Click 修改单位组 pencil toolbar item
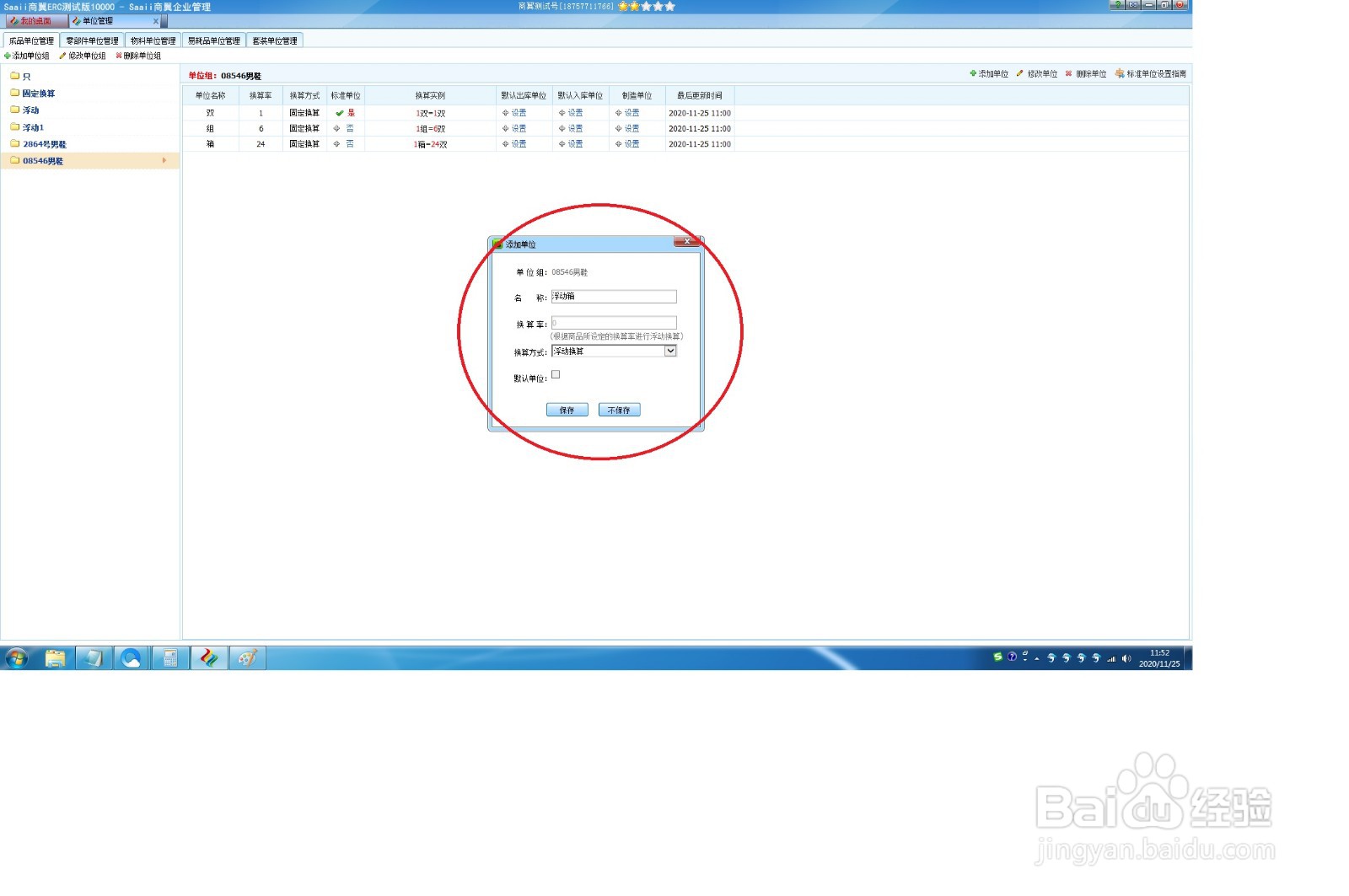 point(83,56)
